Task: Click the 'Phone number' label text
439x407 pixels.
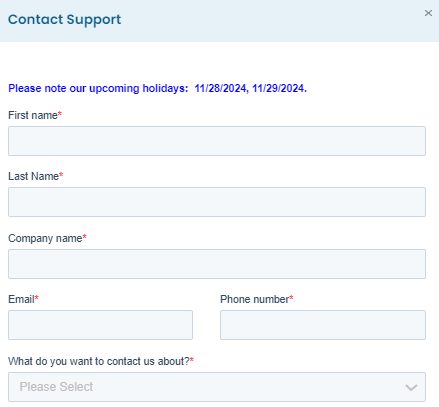Action: point(254,299)
